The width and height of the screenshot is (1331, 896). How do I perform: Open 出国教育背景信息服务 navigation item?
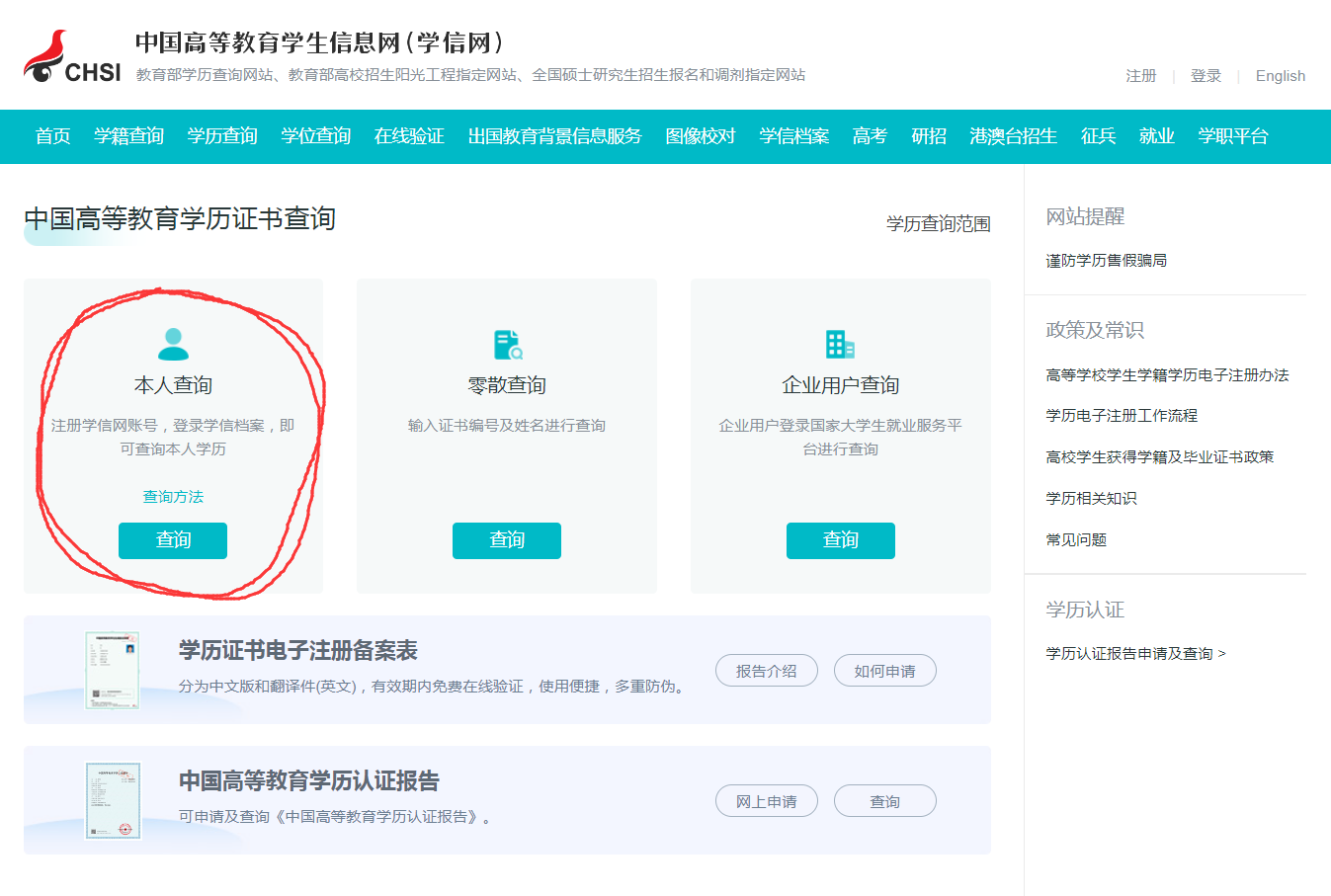click(x=554, y=136)
